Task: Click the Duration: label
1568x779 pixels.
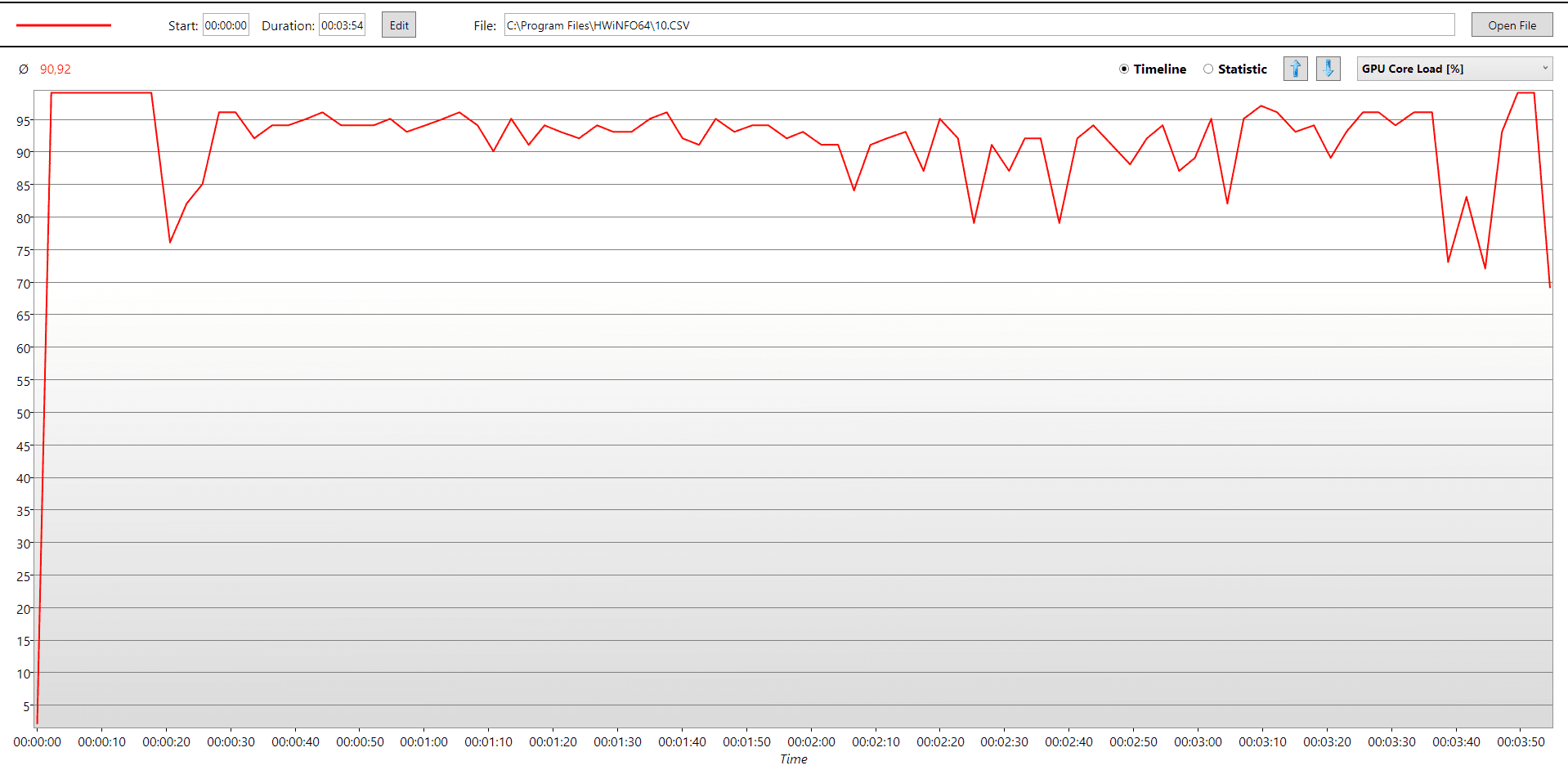Action: click(288, 26)
